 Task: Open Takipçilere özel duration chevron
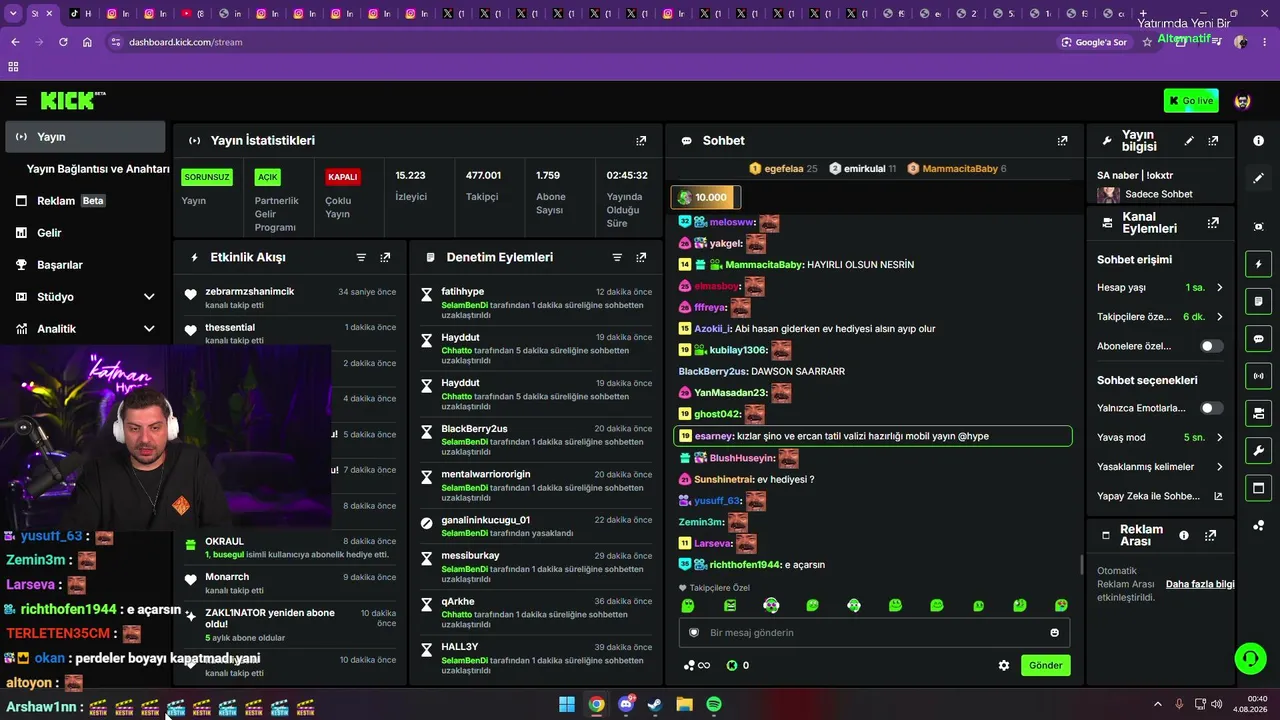pyautogui.click(x=1219, y=317)
